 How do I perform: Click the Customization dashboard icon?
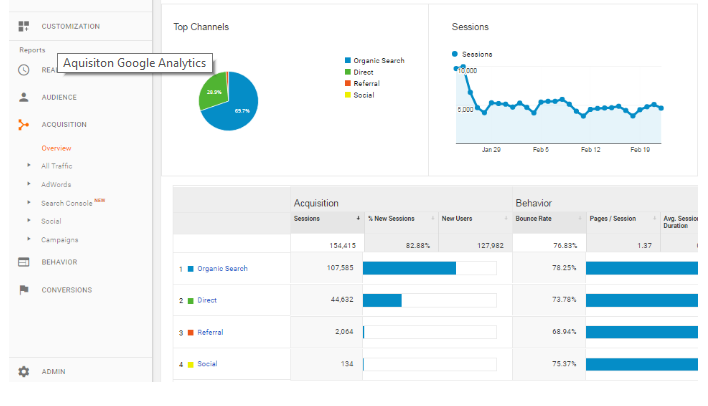(x=24, y=25)
